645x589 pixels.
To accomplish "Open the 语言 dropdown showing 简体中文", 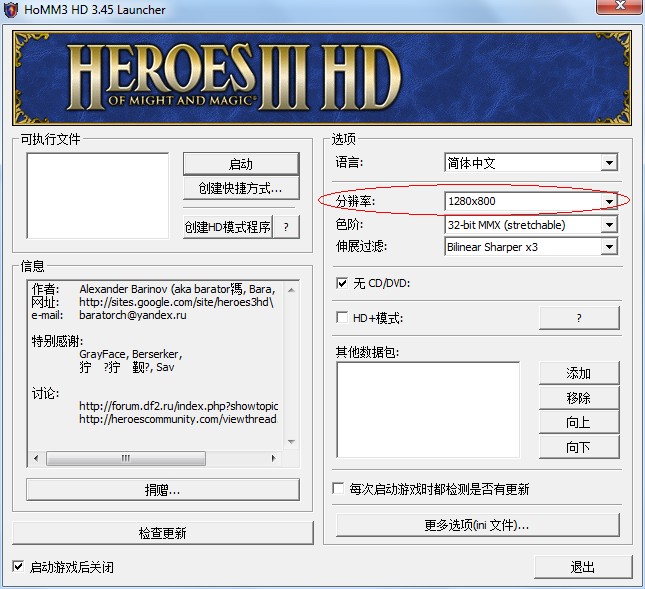I will tap(531, 163).
